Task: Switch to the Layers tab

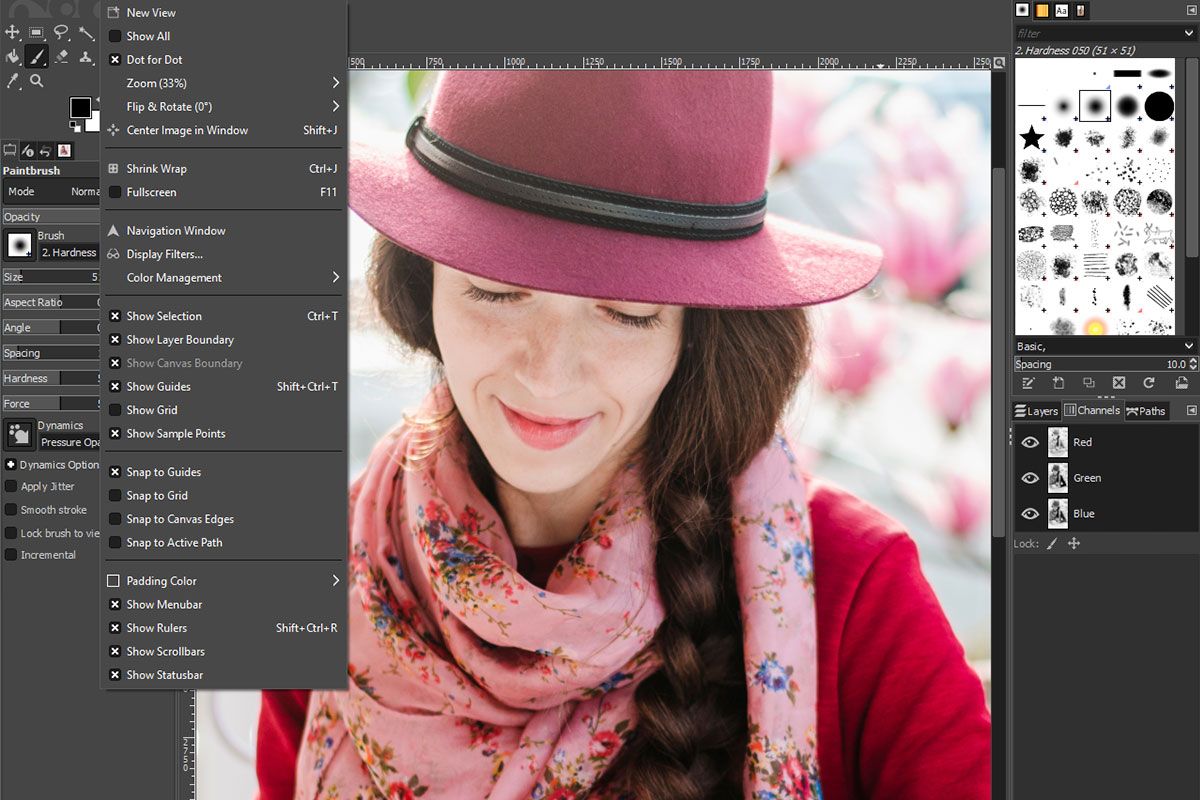Action: (x=1036, y=411)
